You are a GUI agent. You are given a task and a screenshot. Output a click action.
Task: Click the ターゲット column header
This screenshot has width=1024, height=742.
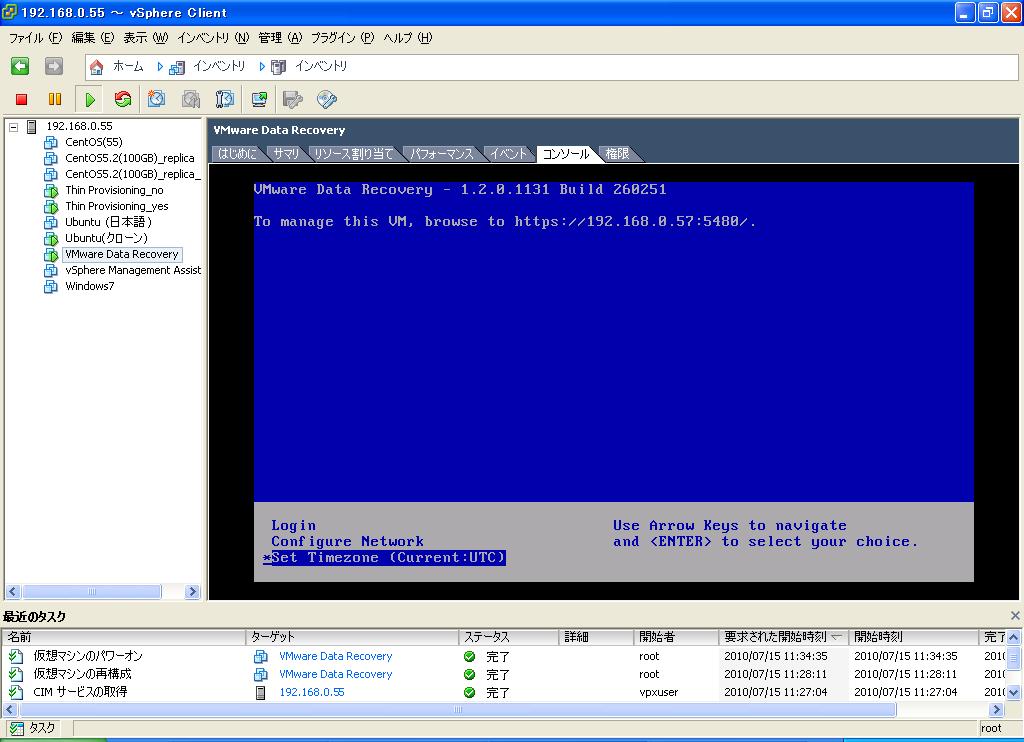point(352,636)
